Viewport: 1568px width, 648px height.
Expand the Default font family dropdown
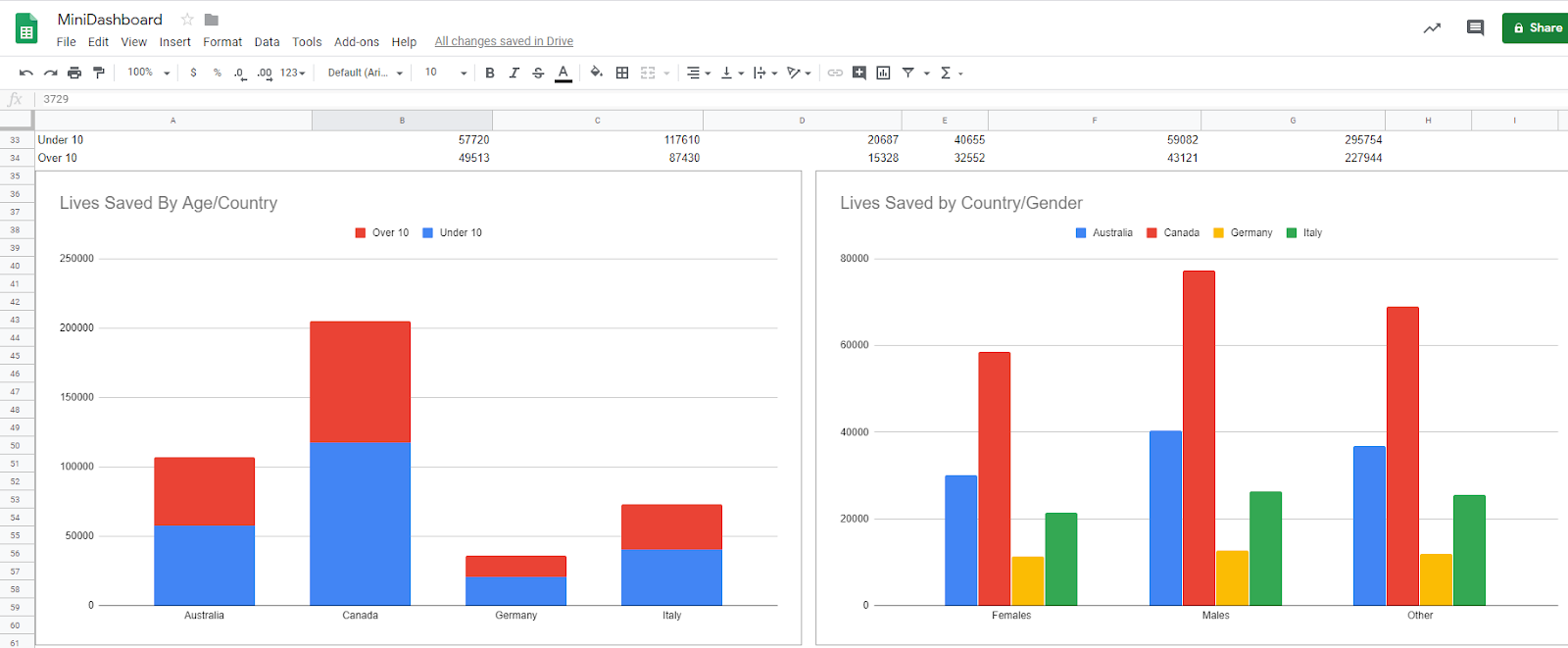[x=365, y=73]
